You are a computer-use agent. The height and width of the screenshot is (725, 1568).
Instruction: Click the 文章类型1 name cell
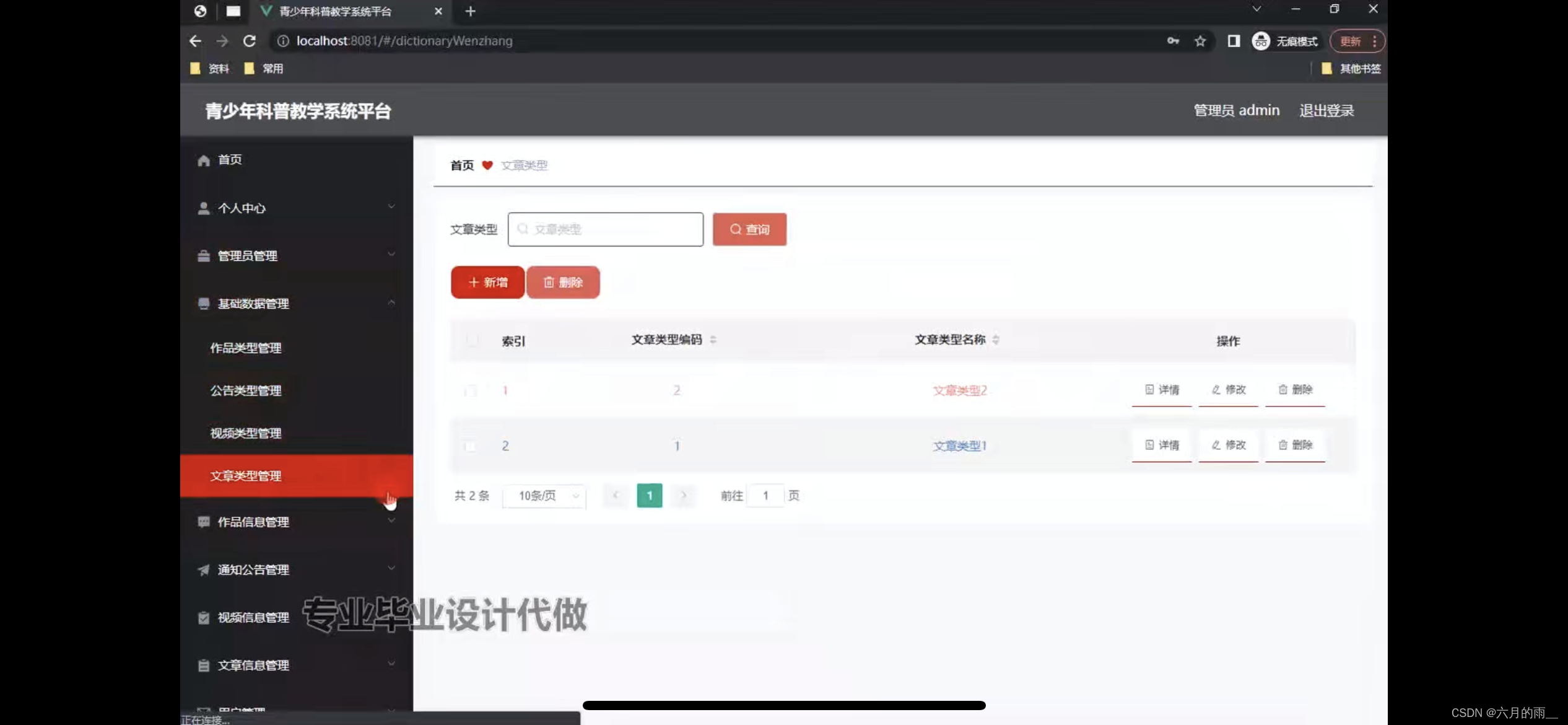(960, 446)
